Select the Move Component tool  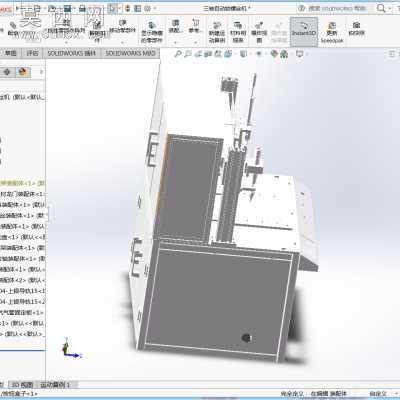click(122, 27)
